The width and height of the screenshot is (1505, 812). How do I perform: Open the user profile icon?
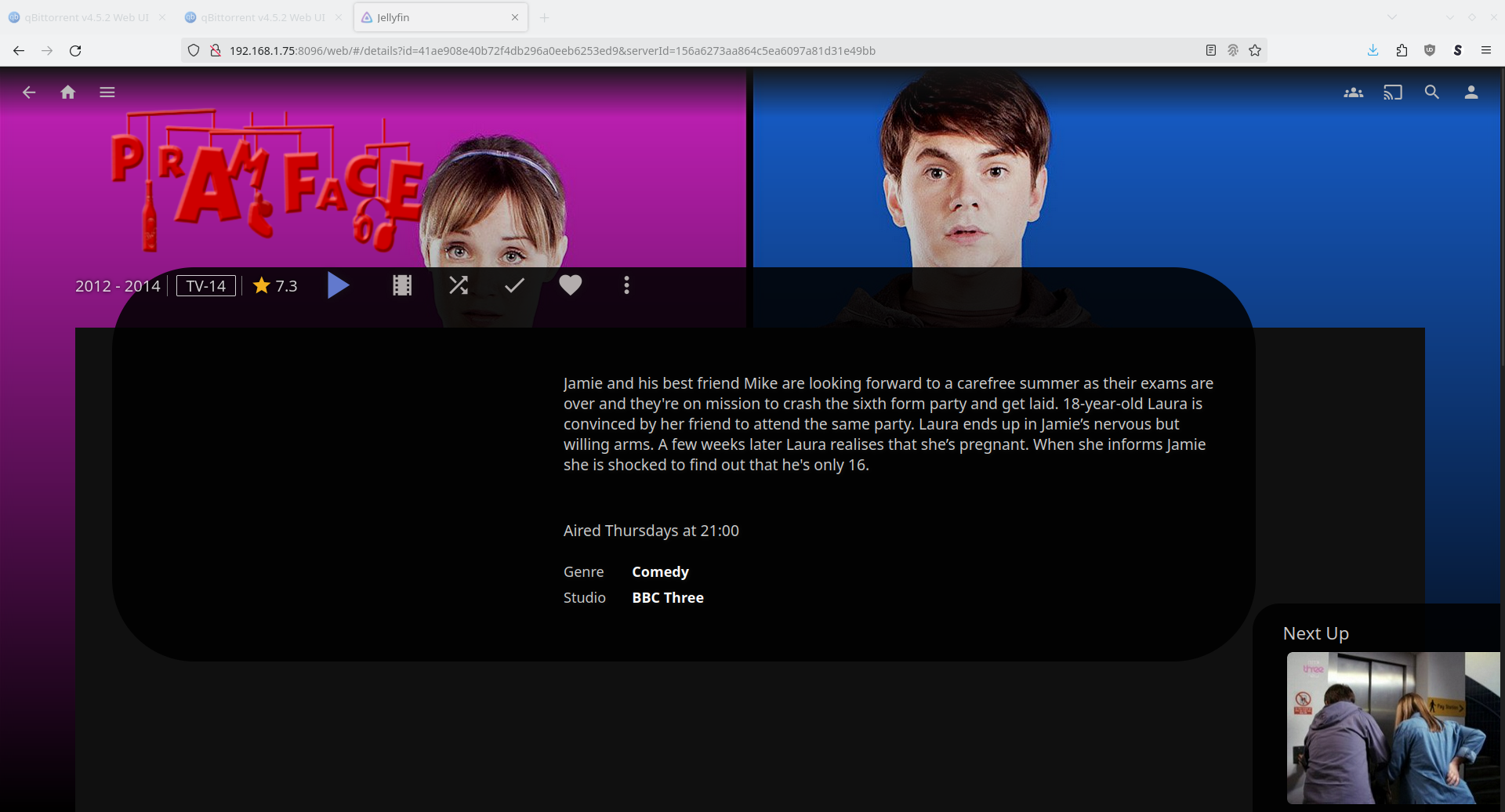[1471, 92]
